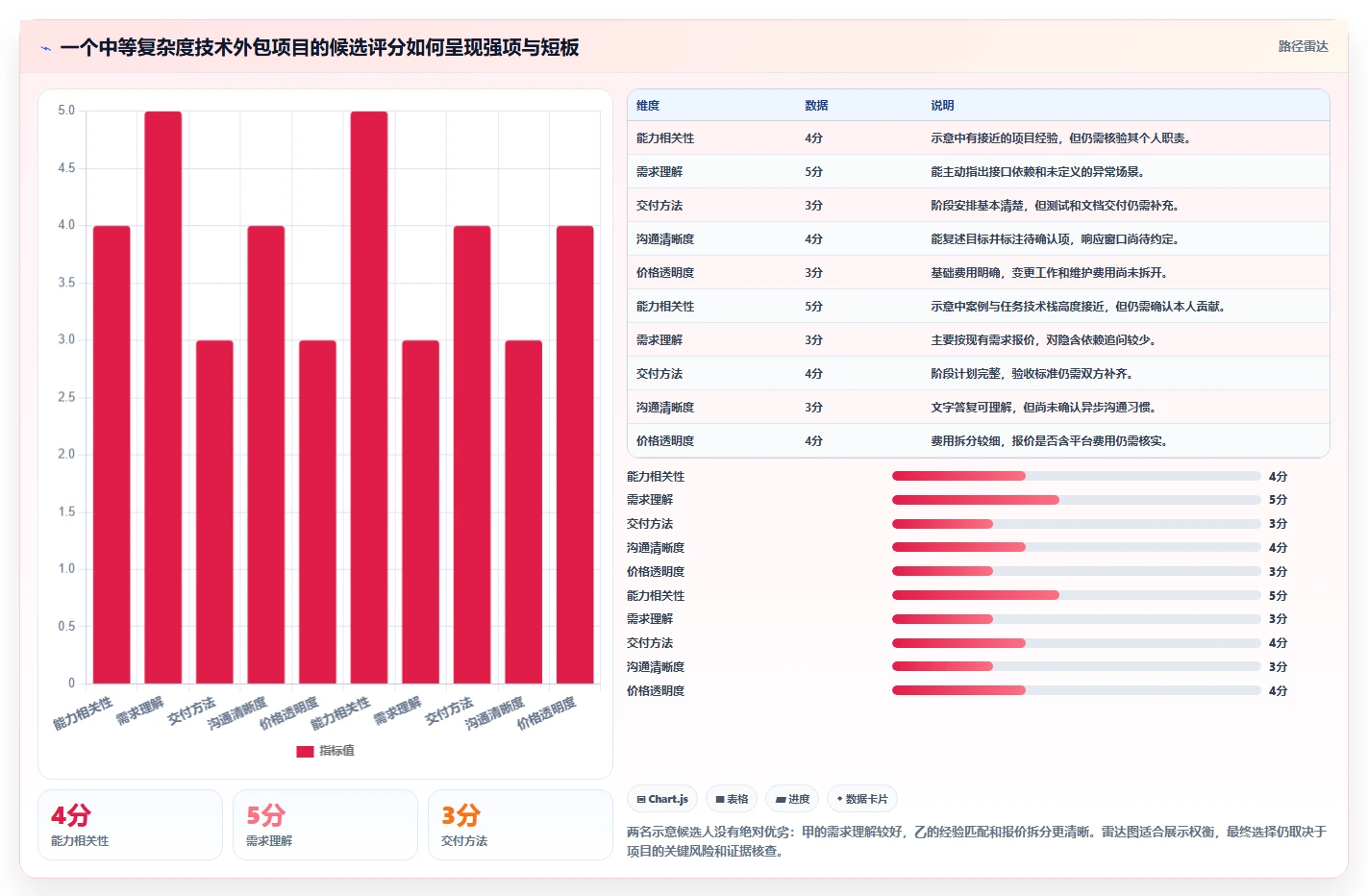Screen dimensions: 1368x896
Task: Click the 价格透明度 3分 progress bar
Action: (1076, 571)
